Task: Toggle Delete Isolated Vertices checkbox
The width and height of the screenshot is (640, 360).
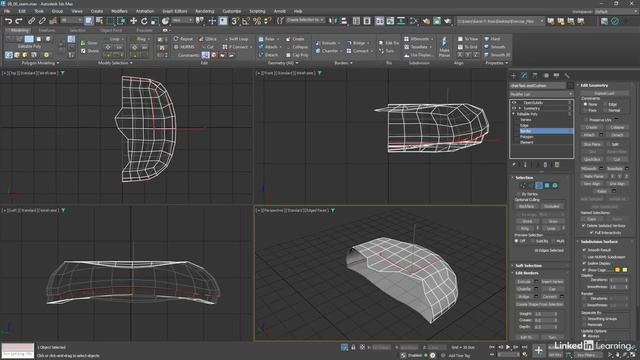Action: point(584,226)
